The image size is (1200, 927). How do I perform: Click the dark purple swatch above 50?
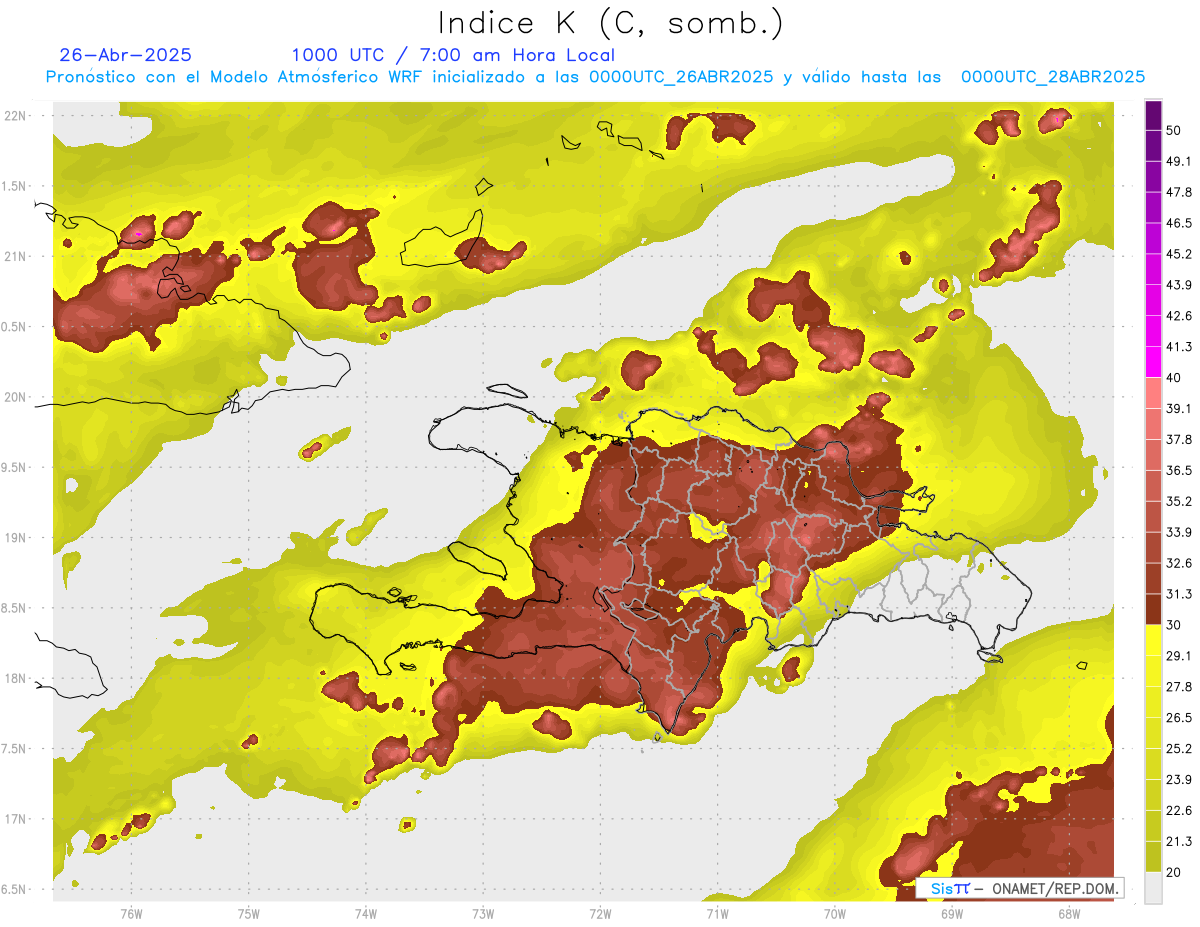click(x=1154, y=115)
